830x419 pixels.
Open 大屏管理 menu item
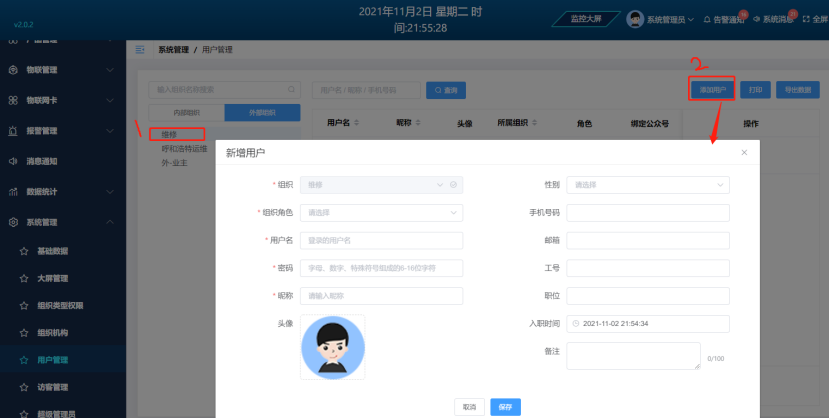click(52, 278)
